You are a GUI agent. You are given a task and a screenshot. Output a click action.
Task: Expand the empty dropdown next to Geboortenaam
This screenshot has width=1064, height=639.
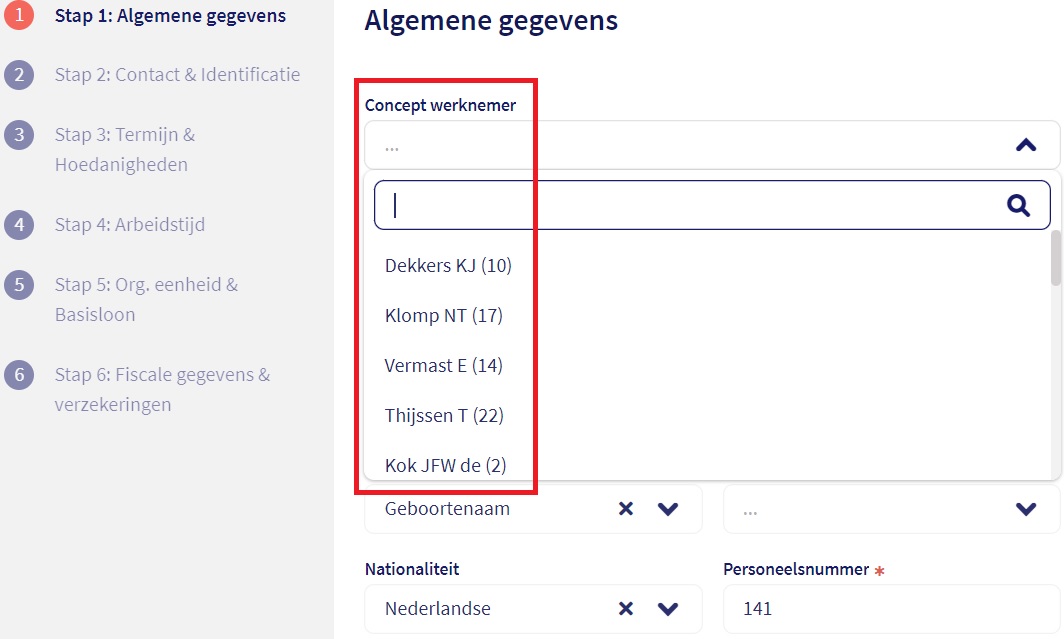1025,509
